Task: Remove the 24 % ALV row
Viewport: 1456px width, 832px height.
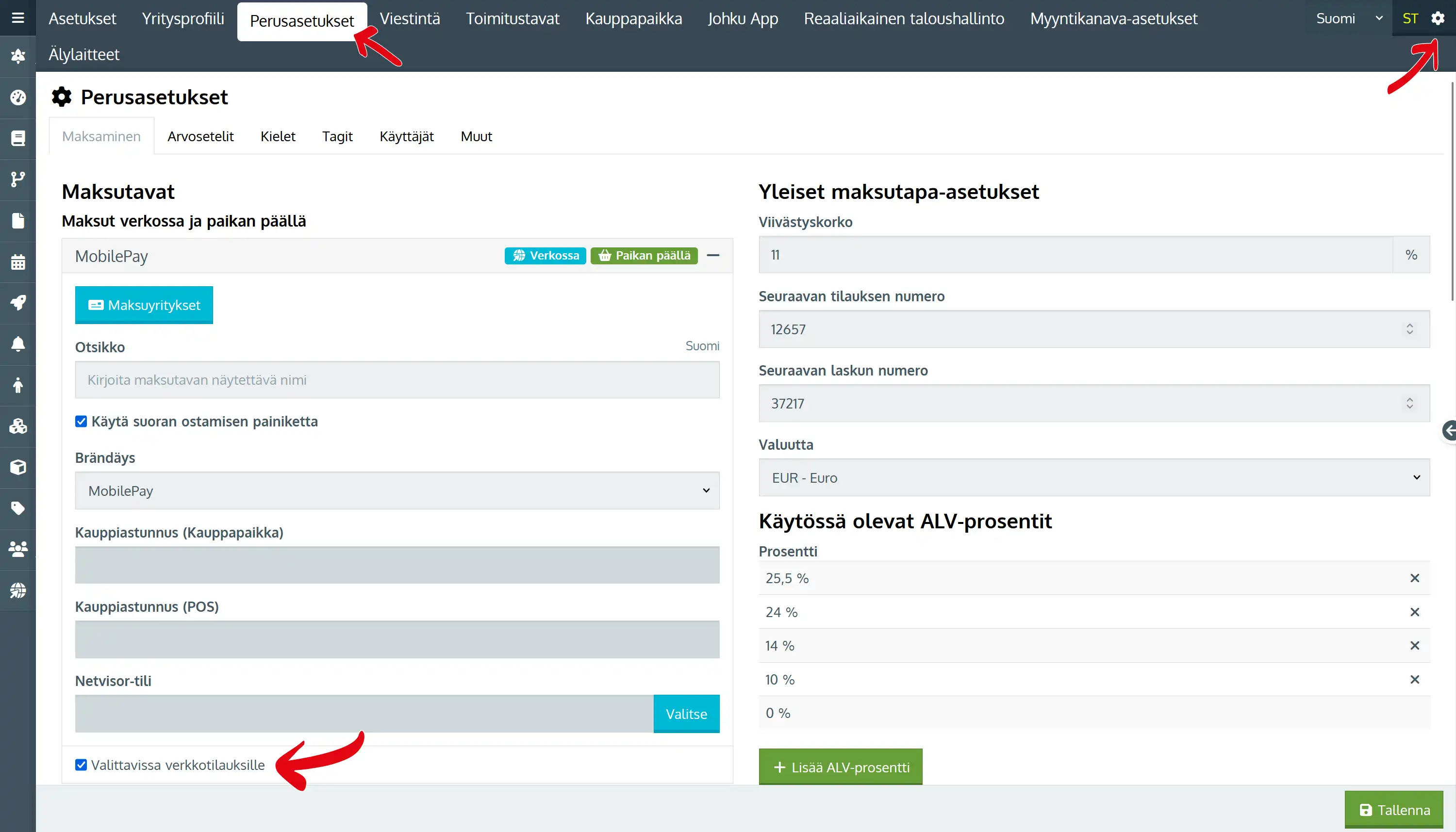Action: (x=1414, y=612)
